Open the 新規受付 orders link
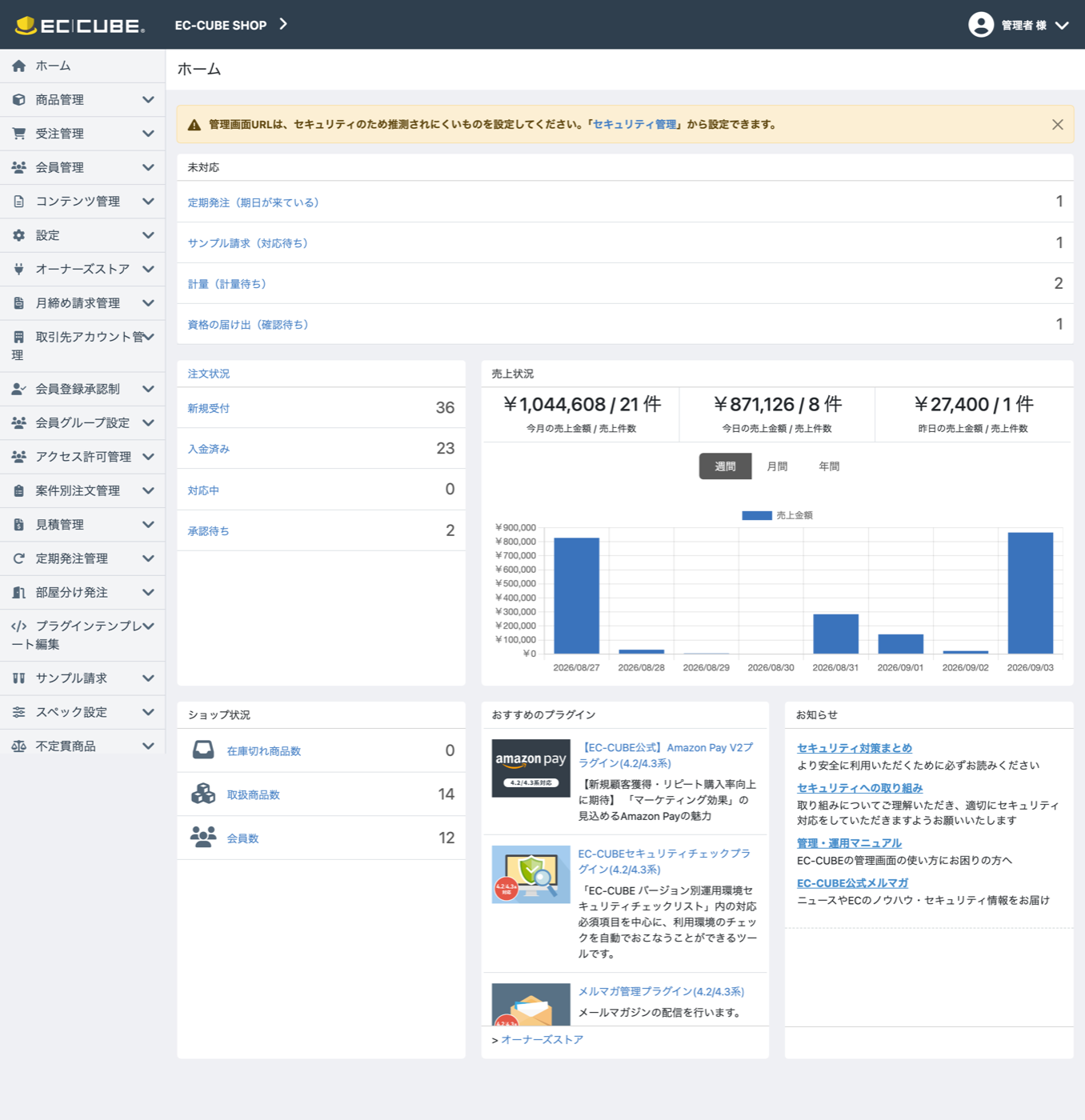This screenshot has width=1085, height=1120. pos(209,408)
